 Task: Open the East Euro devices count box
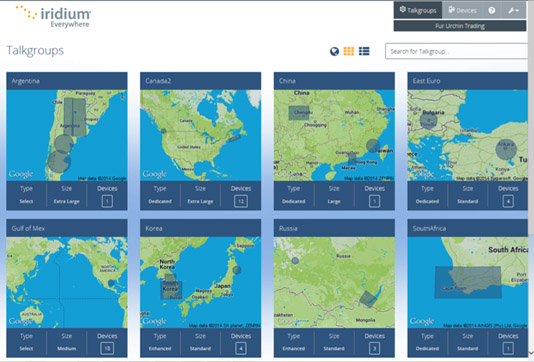click(508, 201)
